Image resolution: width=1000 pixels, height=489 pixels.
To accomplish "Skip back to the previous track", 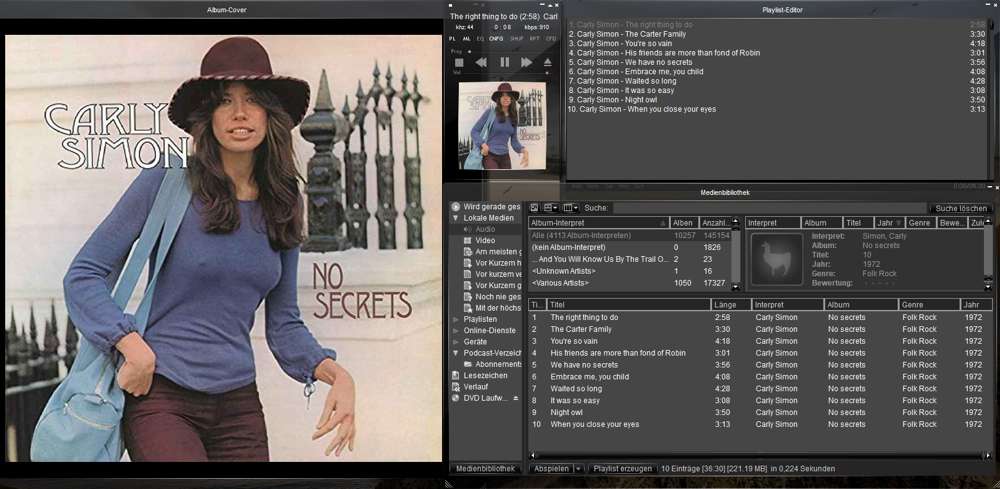I will click(x=481, y=62).
